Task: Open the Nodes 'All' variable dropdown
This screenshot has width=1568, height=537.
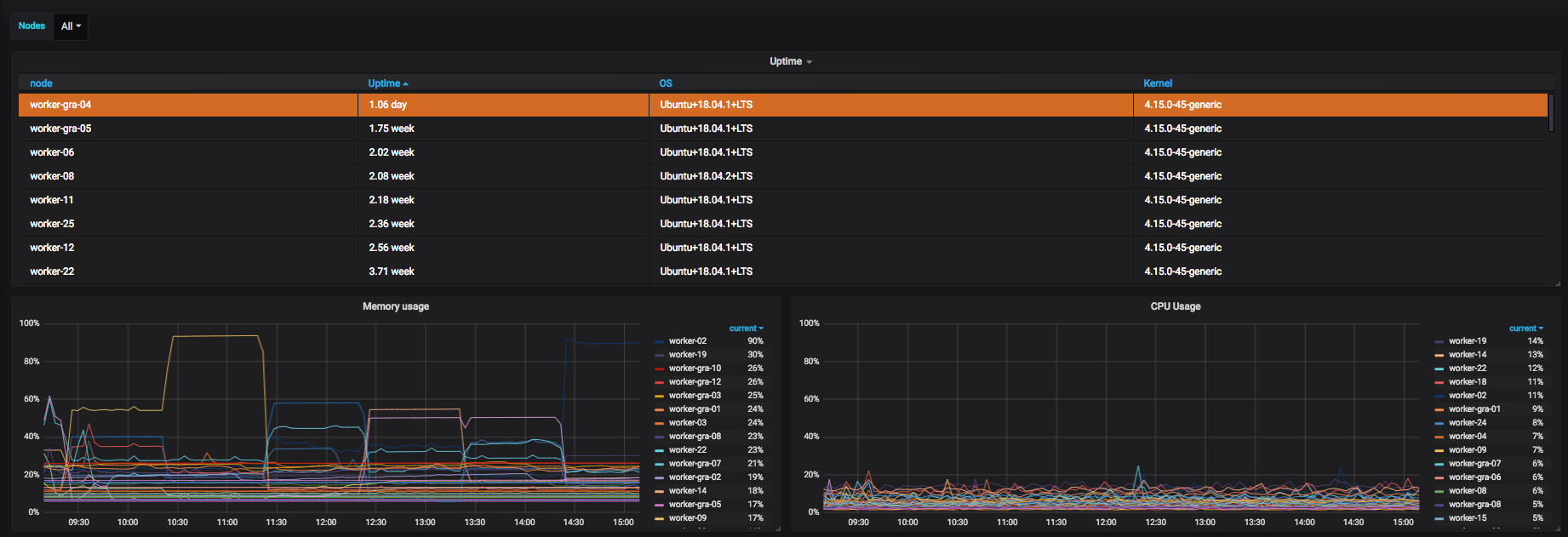Action: (x=71, y=26)
